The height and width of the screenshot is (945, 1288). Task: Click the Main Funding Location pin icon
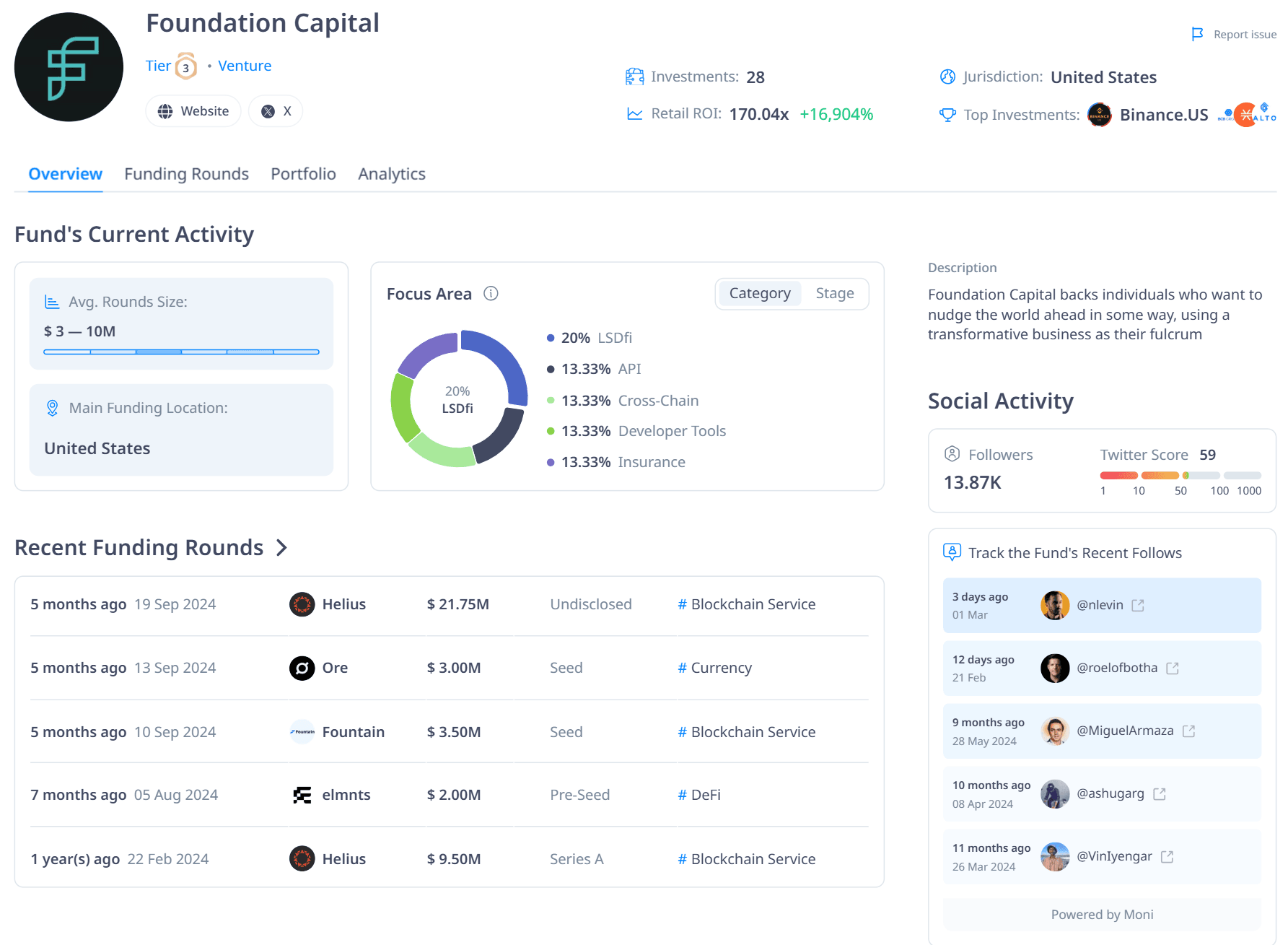(x=52, y=408)
